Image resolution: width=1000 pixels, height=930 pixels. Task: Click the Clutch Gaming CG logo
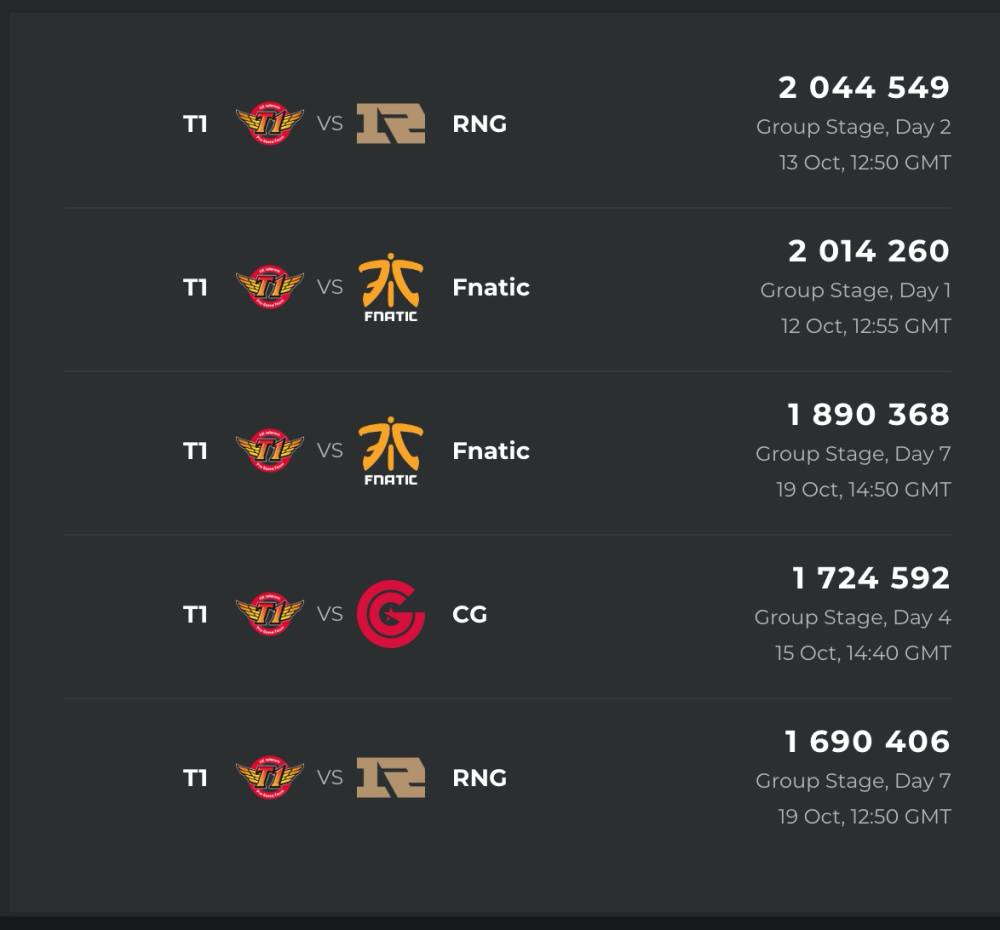[391, 614]
